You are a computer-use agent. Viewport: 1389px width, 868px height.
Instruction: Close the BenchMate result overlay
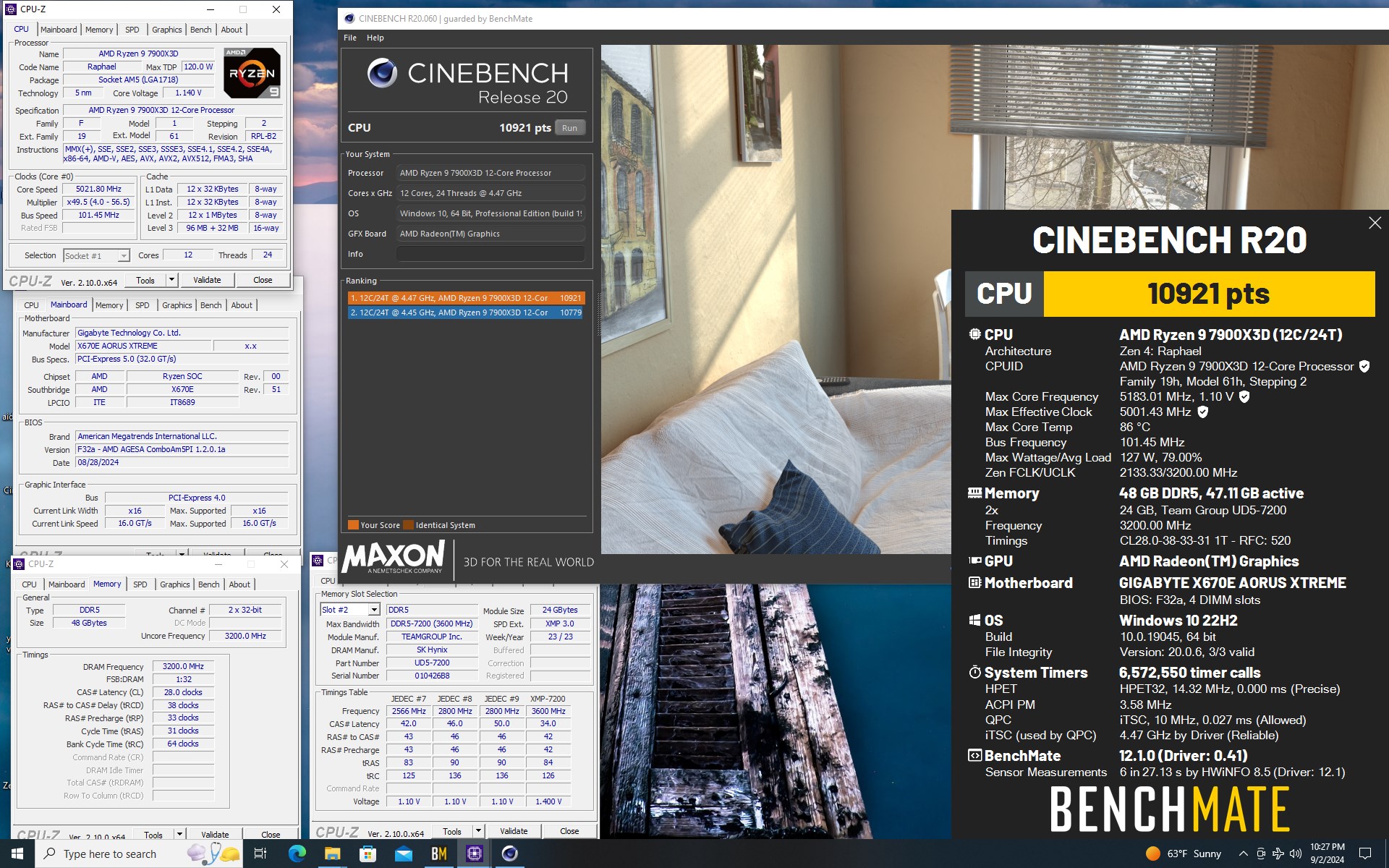[x=1375, y=223]
